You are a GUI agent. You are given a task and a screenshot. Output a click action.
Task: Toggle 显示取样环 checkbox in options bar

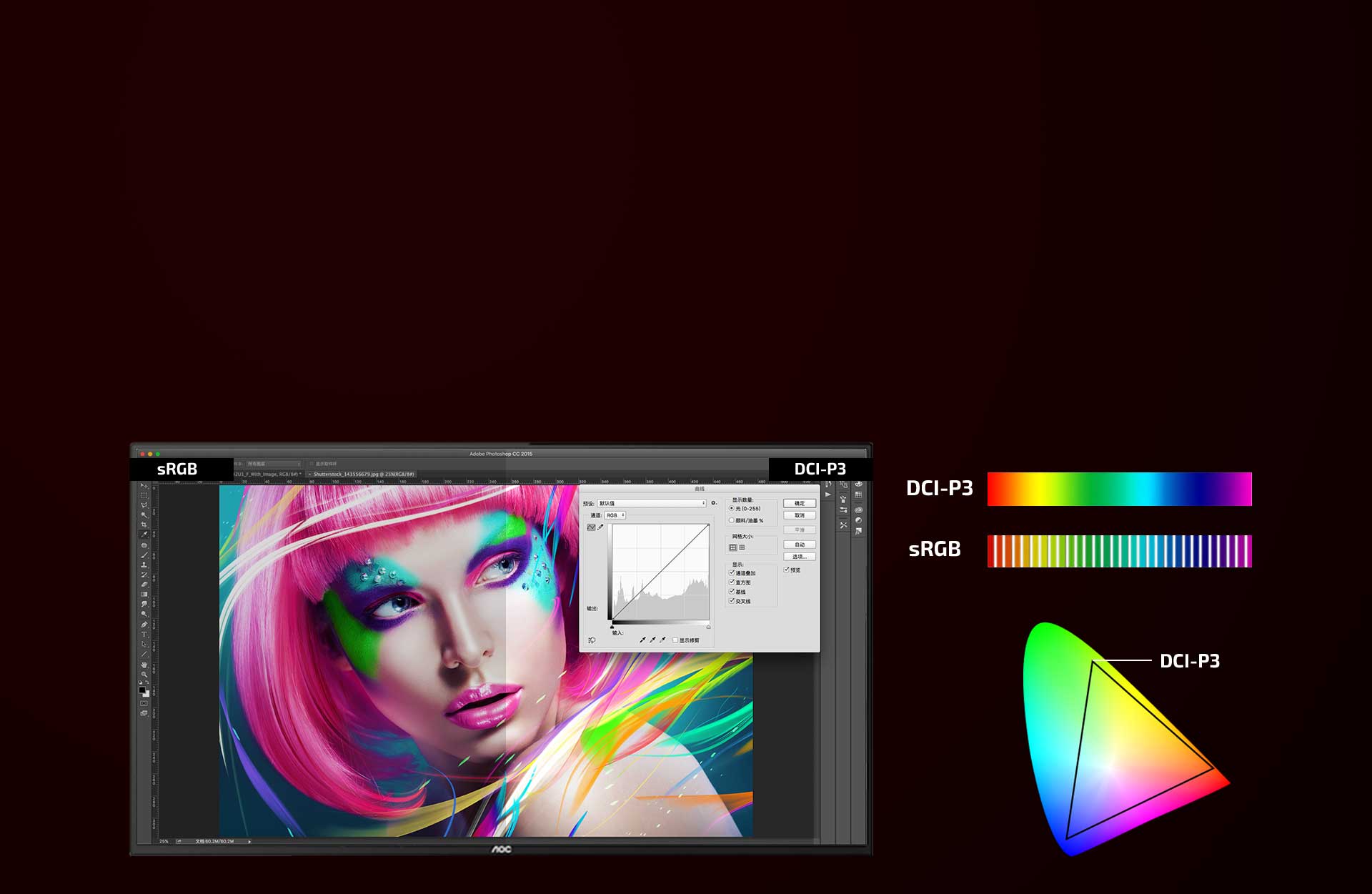coord(311,464)
